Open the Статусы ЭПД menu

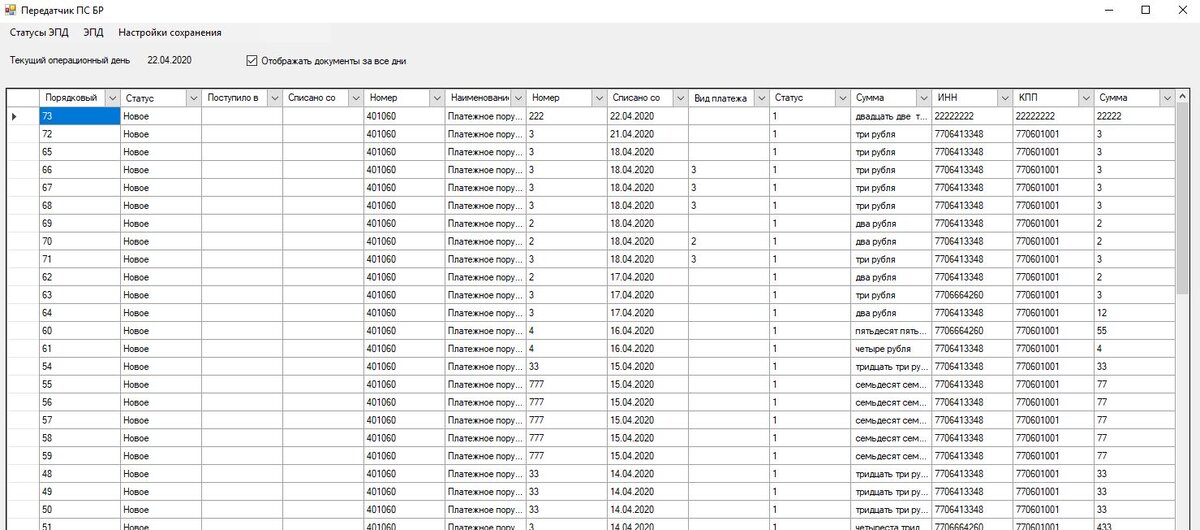coord(39,32)
